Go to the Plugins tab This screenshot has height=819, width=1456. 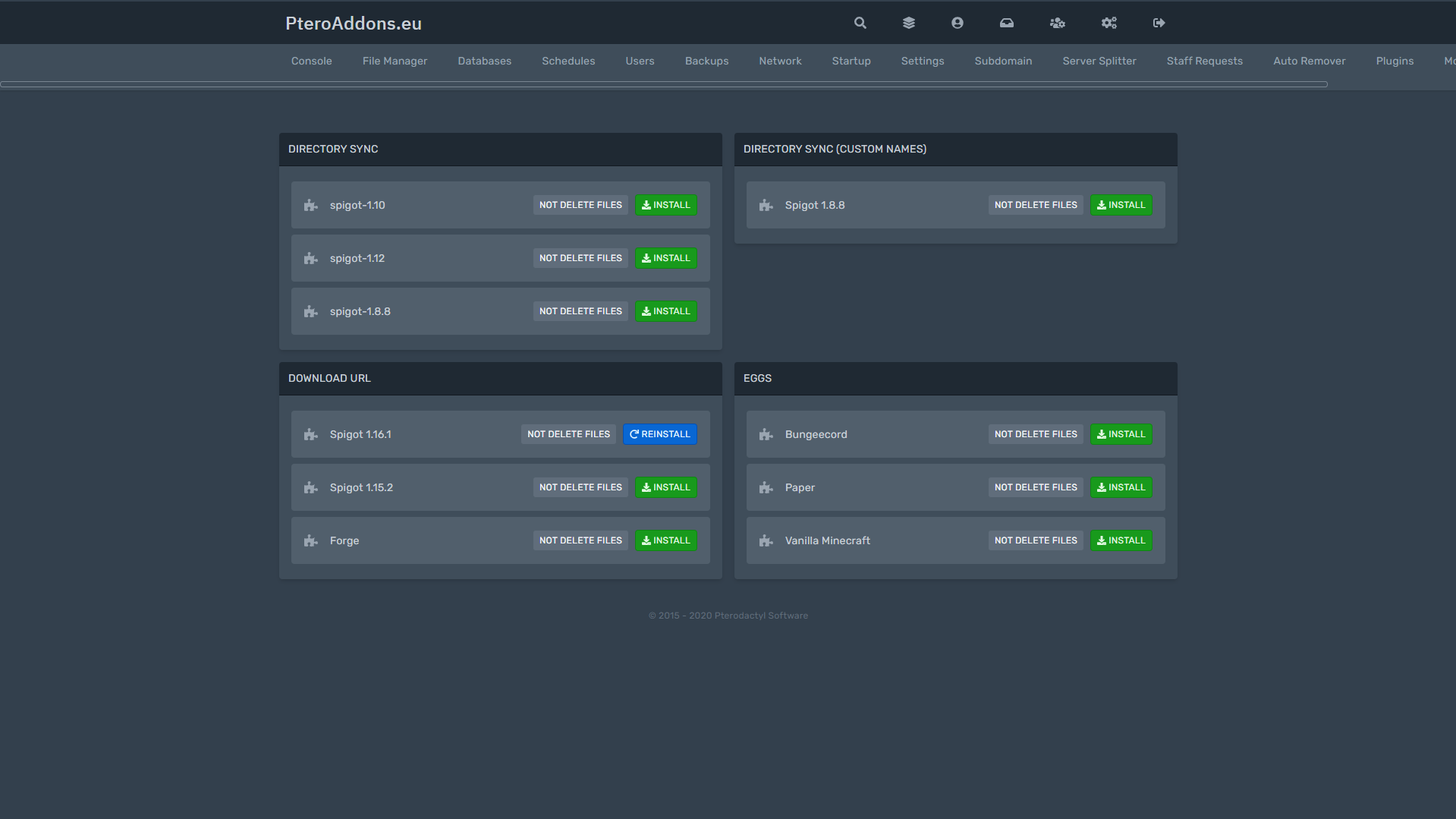pyautogui.click(x=1394, y=61)
